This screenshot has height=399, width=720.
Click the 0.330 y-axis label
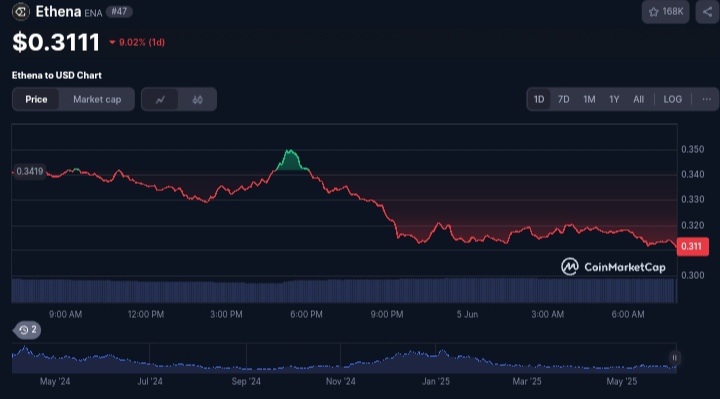pos(692,199)
